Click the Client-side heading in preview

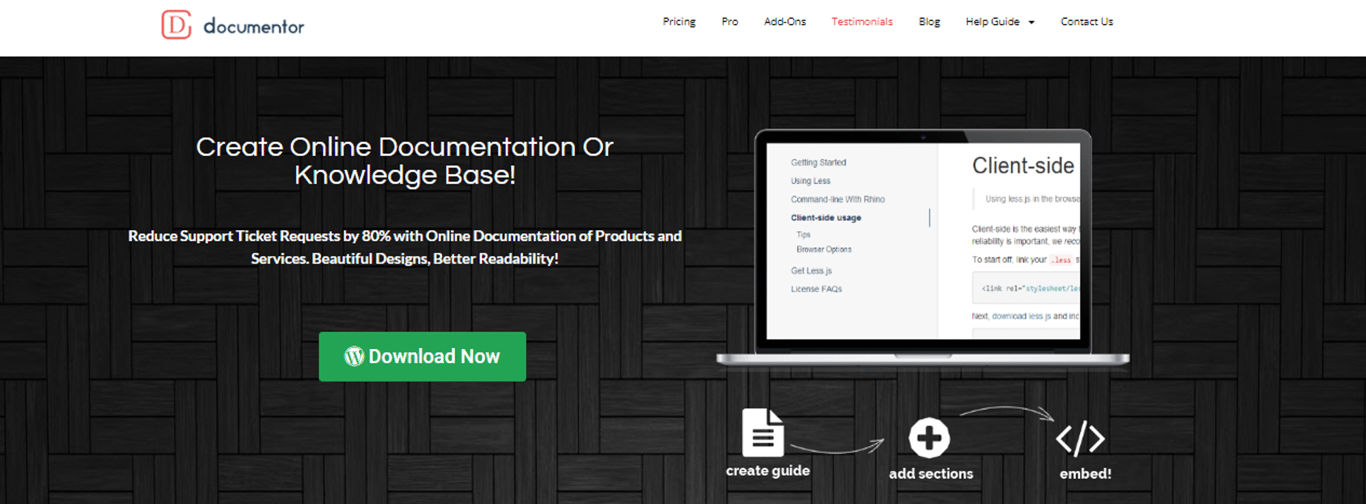coord(1023,166)
